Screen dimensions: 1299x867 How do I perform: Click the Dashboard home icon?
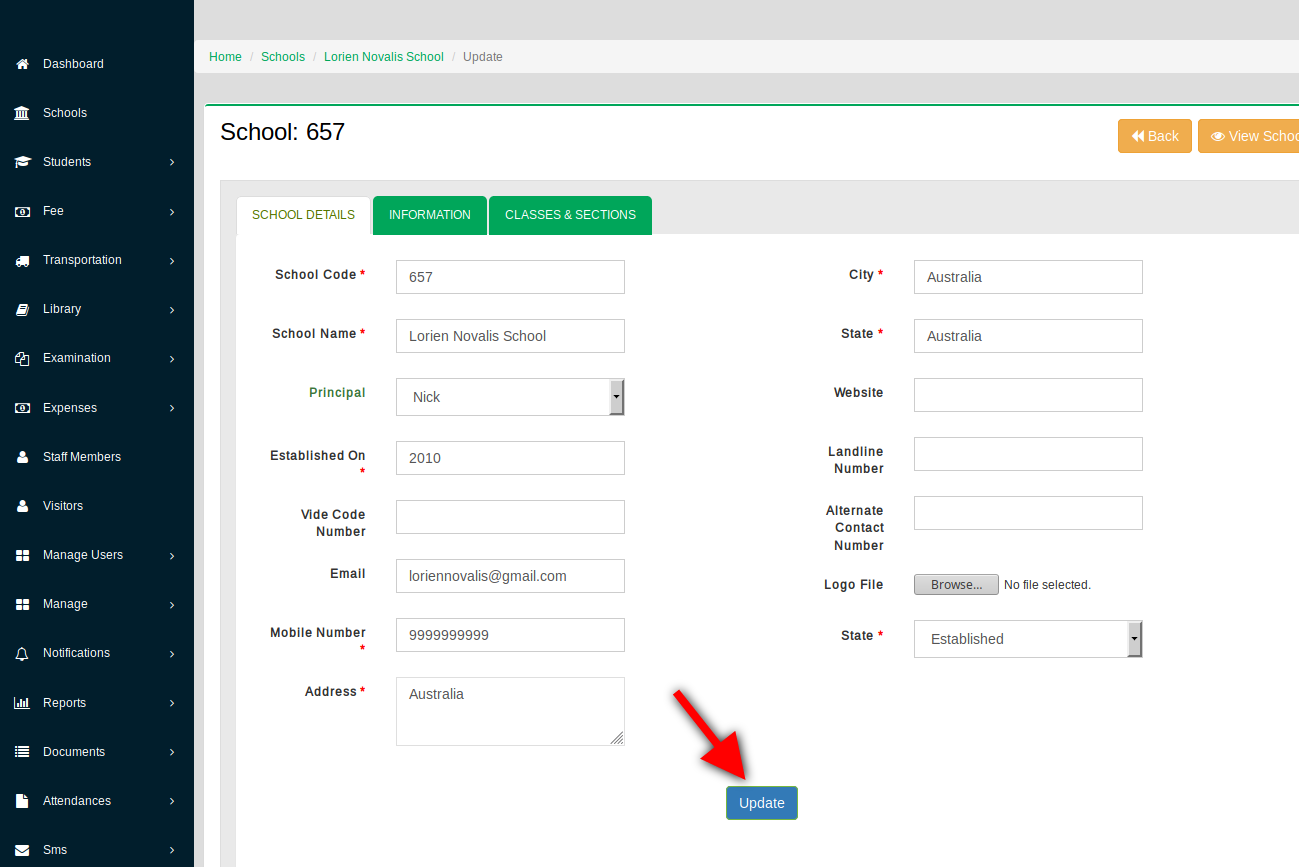tap(22, 64)
